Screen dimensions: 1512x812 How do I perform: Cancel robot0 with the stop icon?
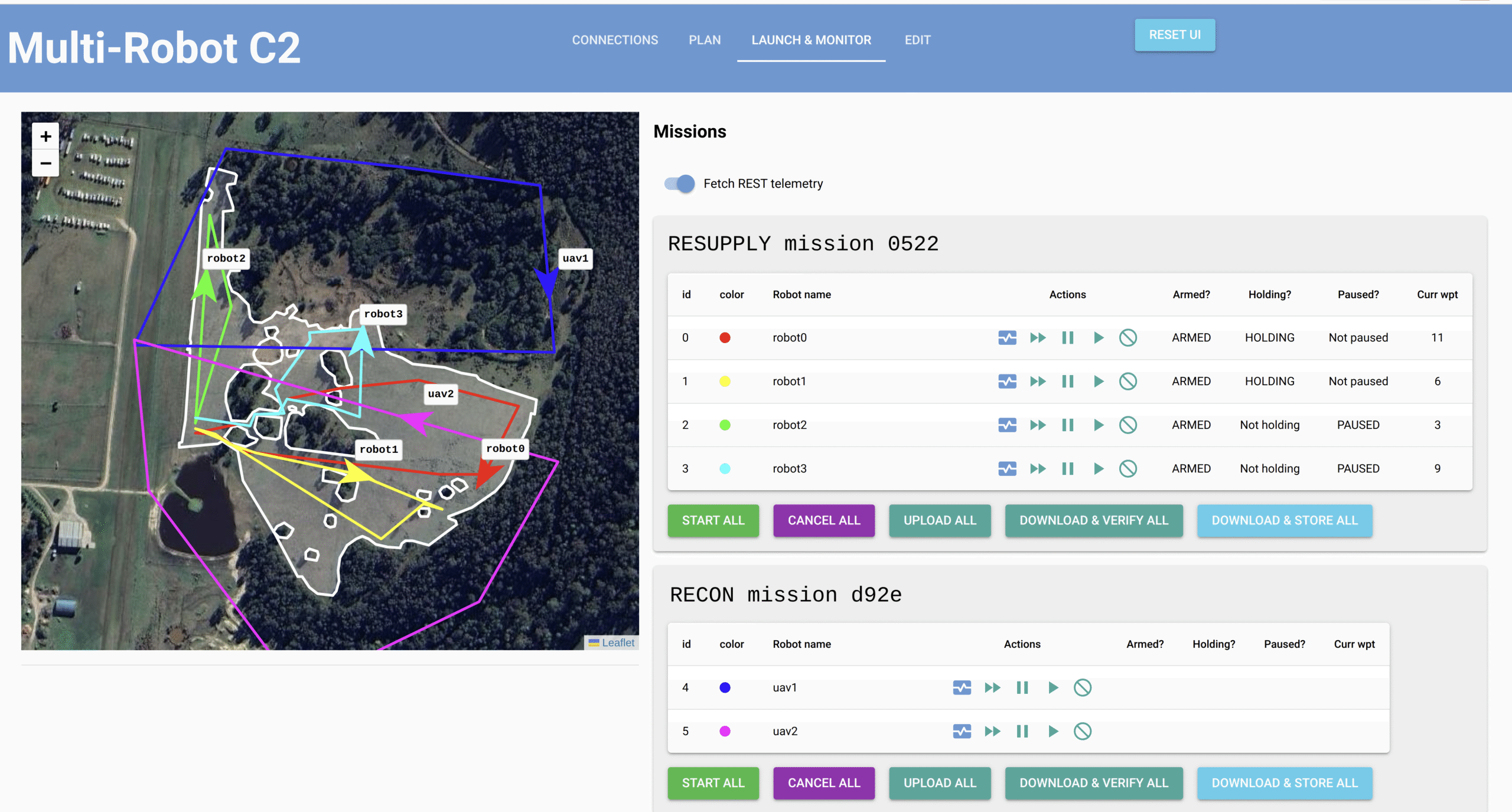[1128, 338]
